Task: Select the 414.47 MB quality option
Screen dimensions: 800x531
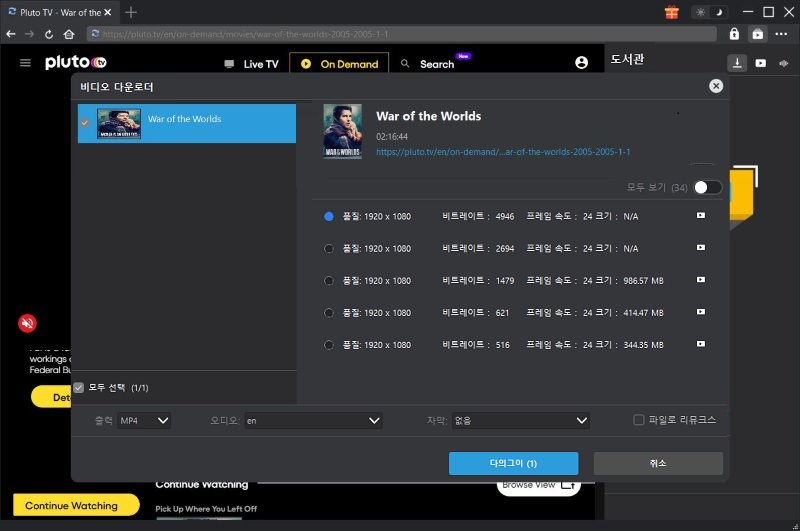Action: point(329,313)
